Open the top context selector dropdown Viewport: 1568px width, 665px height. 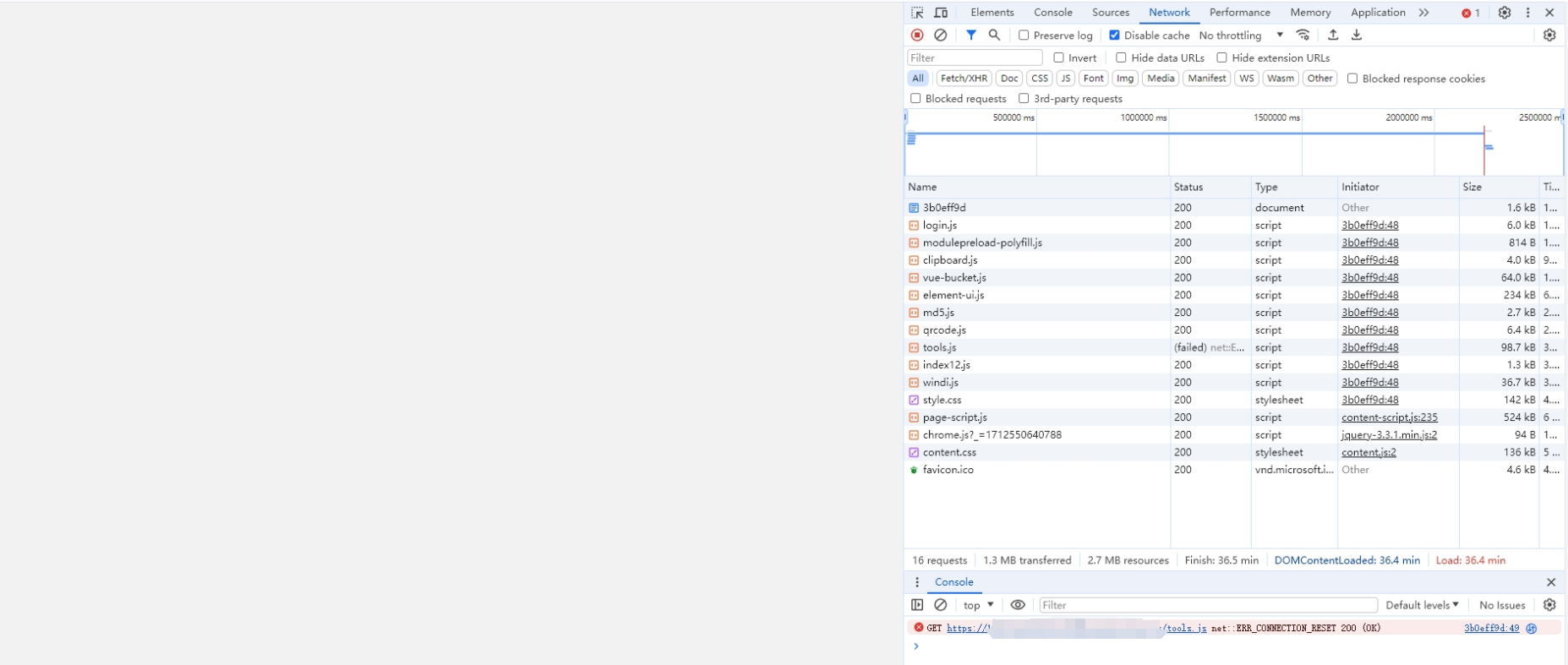pos(978,605)
